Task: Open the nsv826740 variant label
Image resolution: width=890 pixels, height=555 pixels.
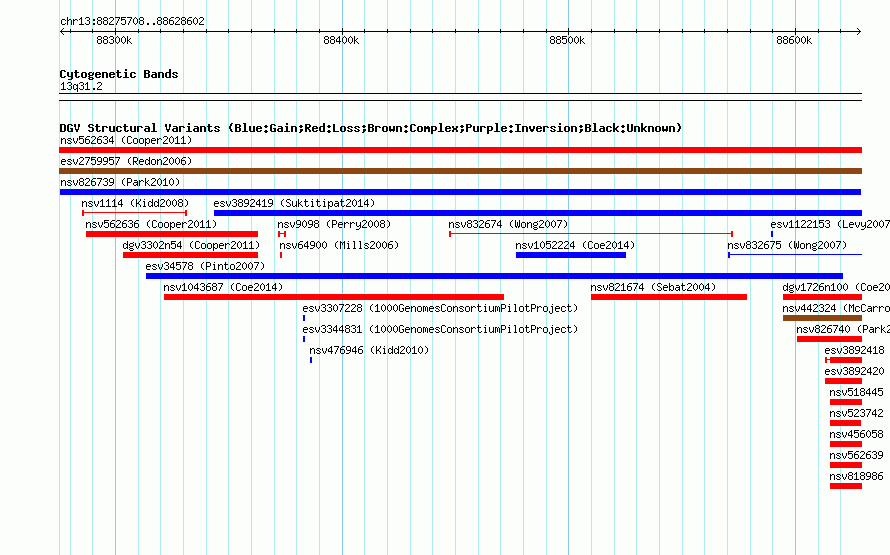Action: [843, 329]
